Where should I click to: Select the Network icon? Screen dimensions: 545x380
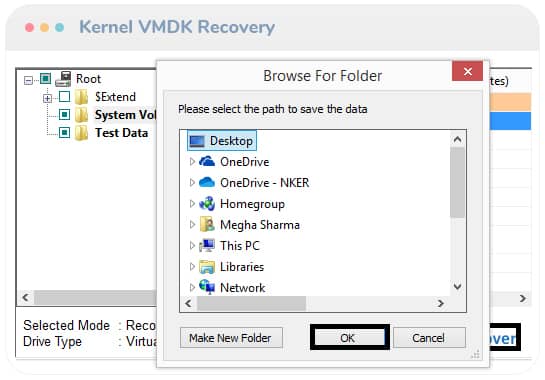pos(207,287)
